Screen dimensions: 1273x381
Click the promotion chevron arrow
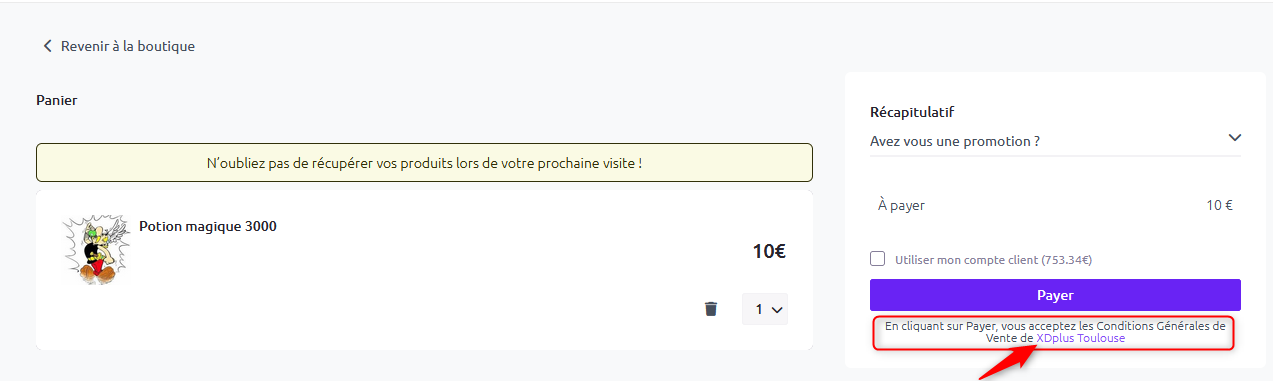coord(1235,138)
